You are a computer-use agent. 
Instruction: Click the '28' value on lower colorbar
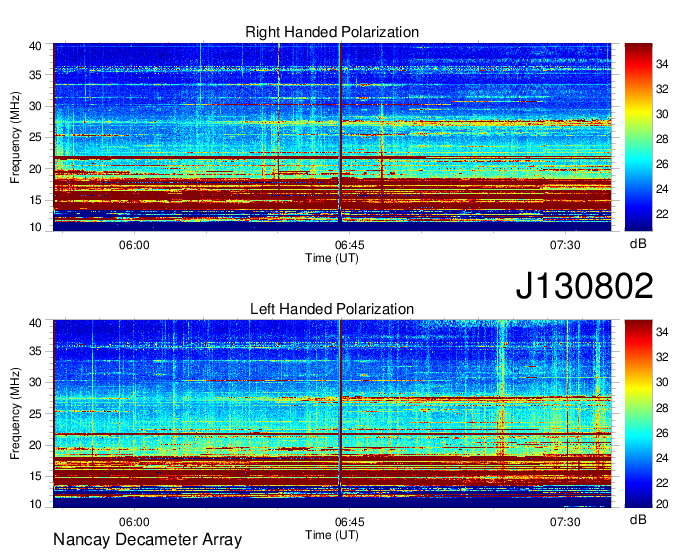pos(662,408)
